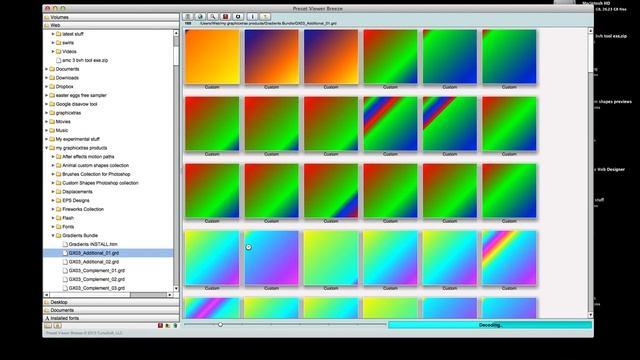This screenshot has height=360, width=640.
Task: Click the green icon at sidebar bottom right
Action: (x=176, y=325)
